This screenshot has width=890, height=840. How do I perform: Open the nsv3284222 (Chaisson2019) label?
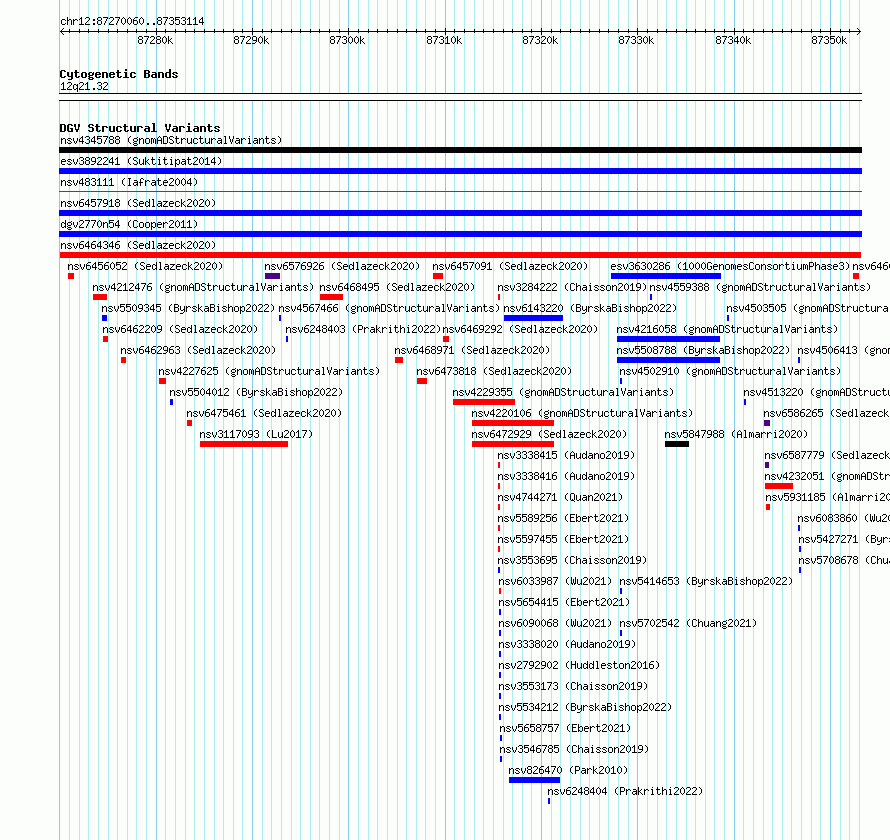click(x=572, y=287)
